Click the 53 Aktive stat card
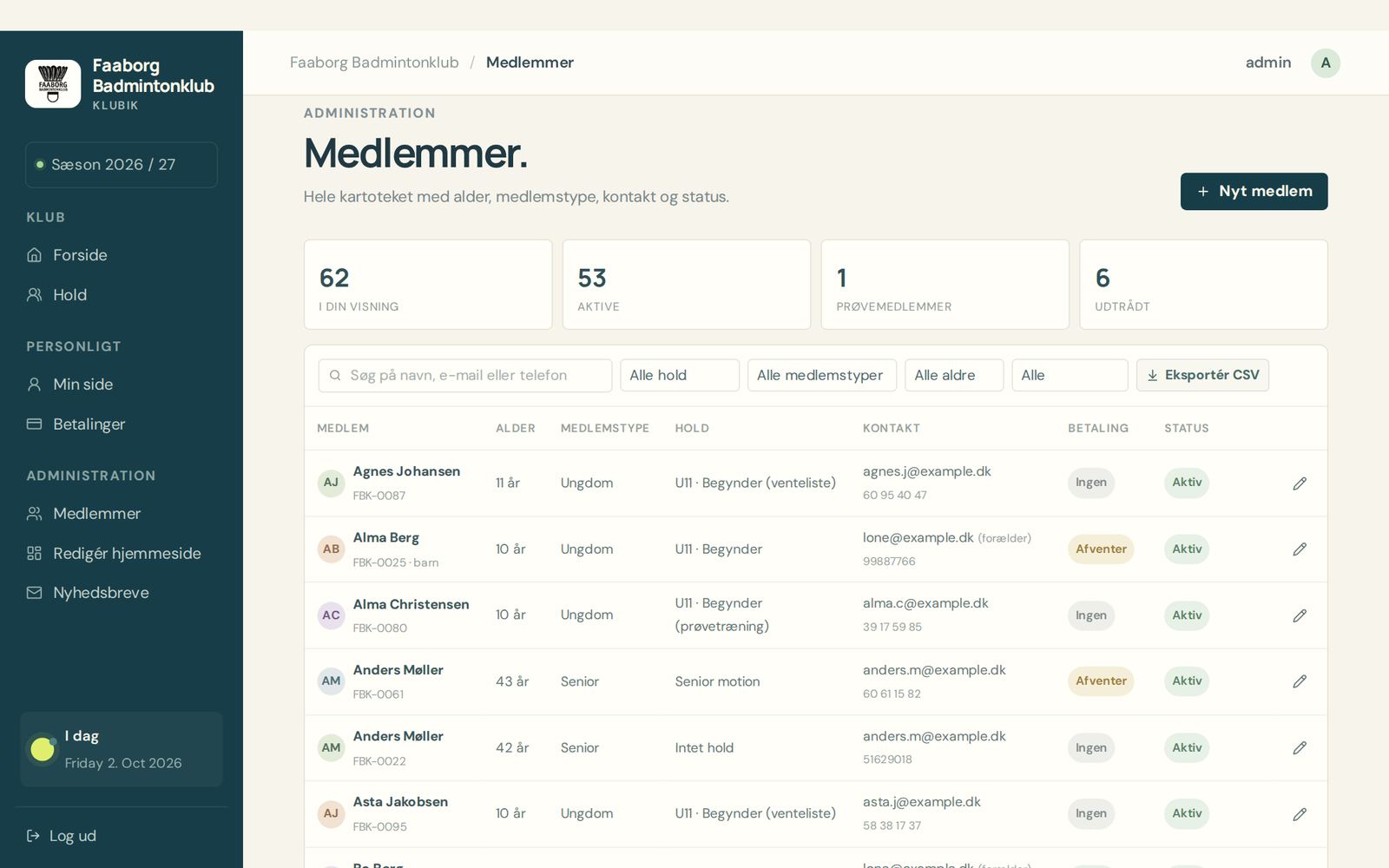Viewport: 1389px width, 868px height. click(687, 285)
